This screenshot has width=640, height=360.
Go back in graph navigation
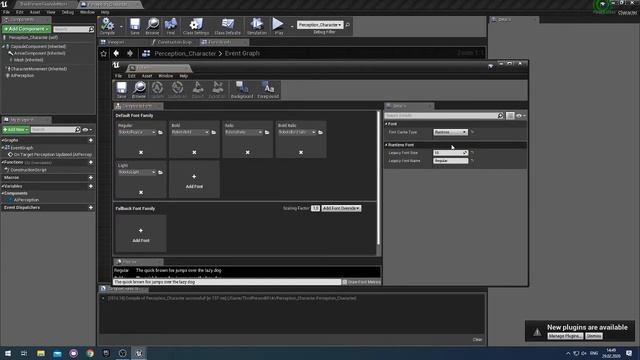coord(116,53)
